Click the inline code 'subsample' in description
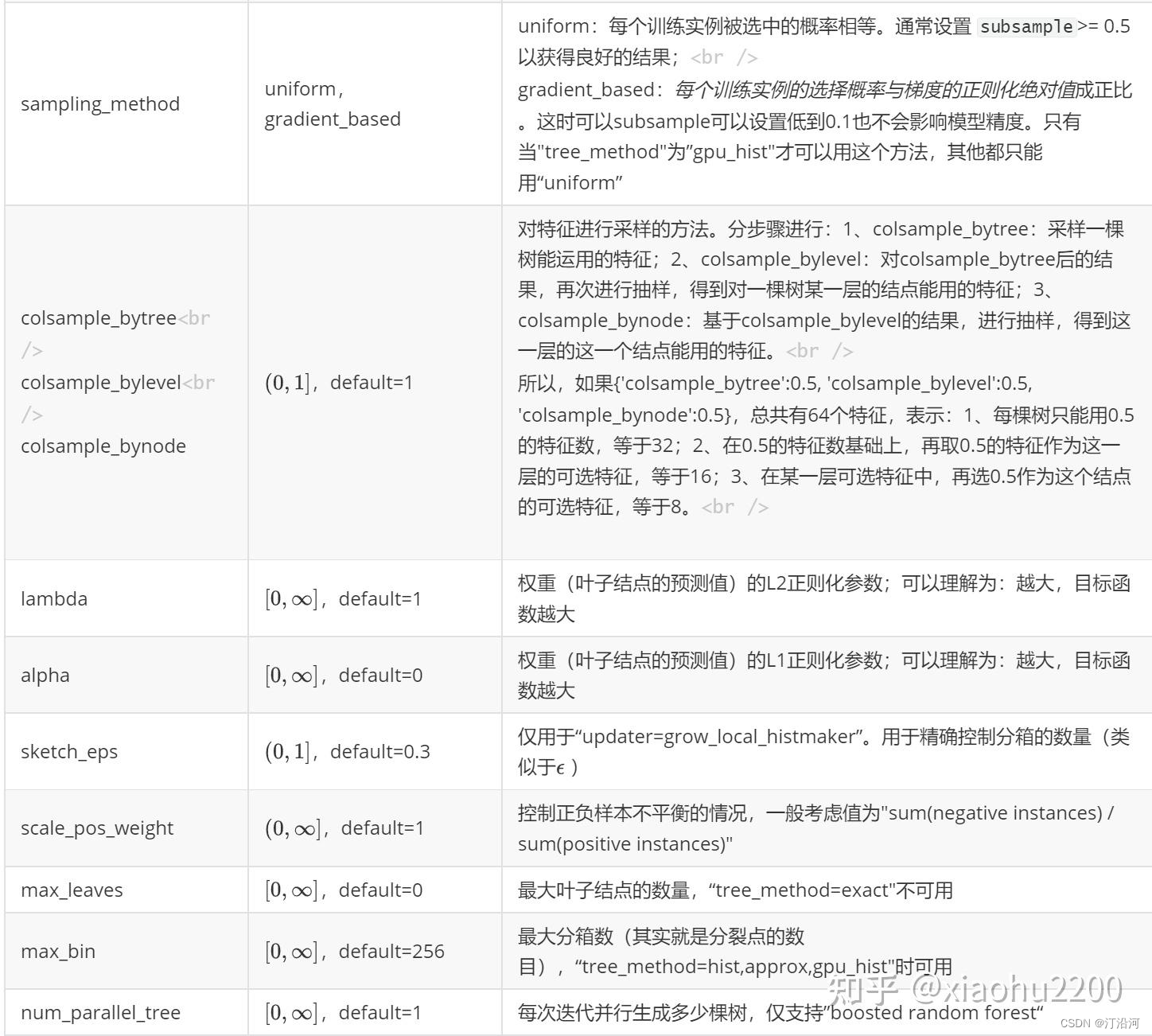The image size is (1152, 1036). point(1026,26)
